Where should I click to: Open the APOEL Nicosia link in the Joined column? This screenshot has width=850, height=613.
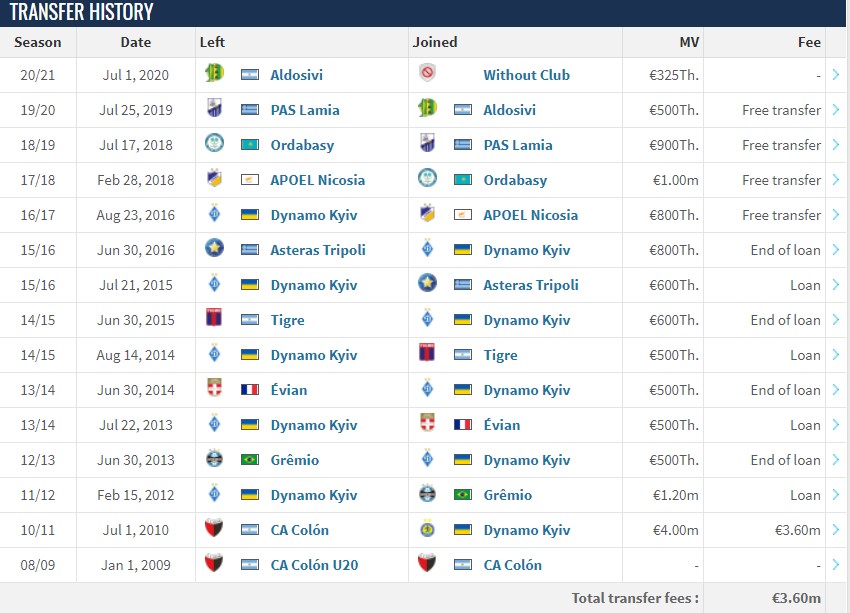point(530,215)
